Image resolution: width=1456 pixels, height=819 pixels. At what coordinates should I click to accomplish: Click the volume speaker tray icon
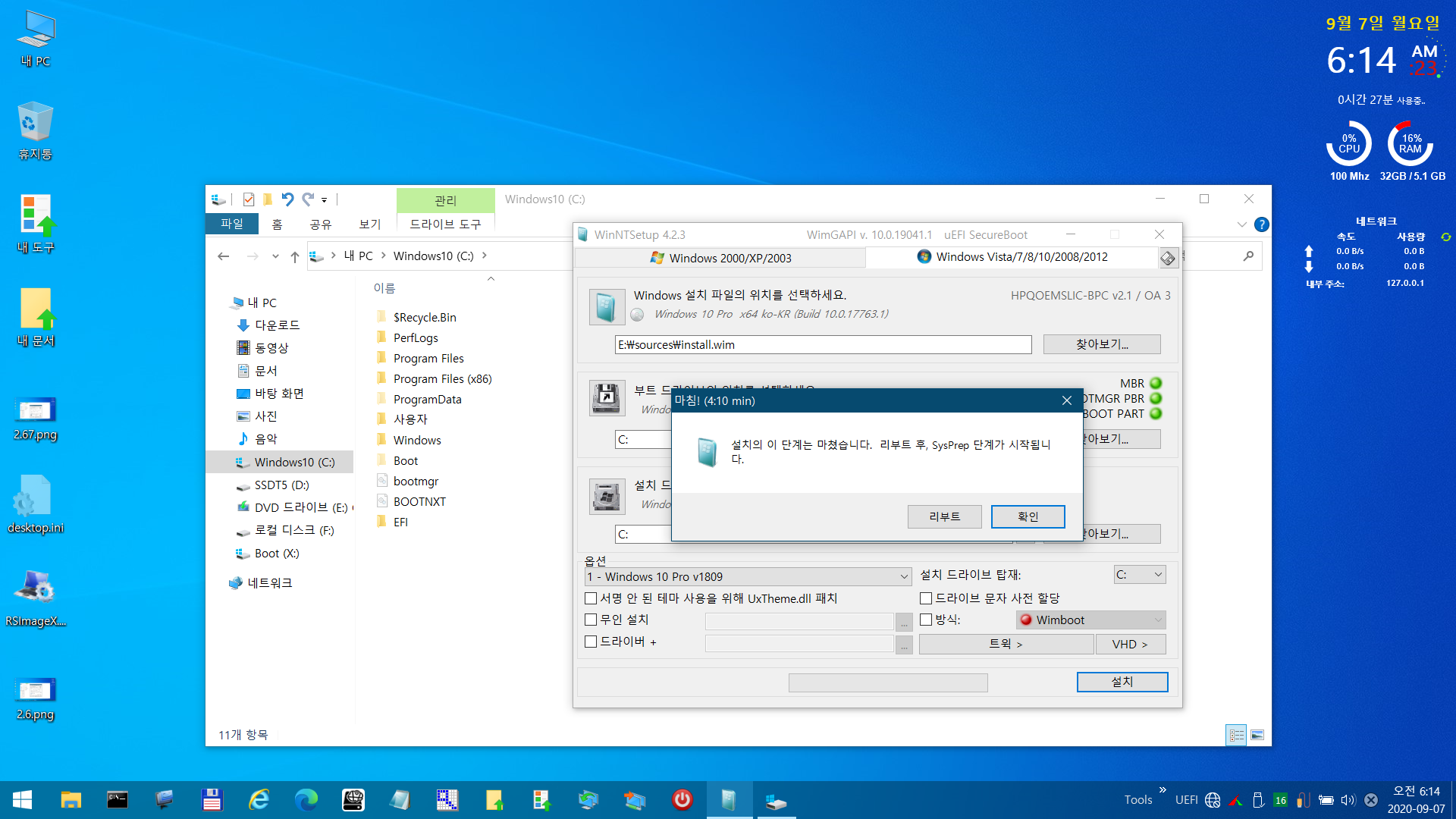[x=1348, y=800]
